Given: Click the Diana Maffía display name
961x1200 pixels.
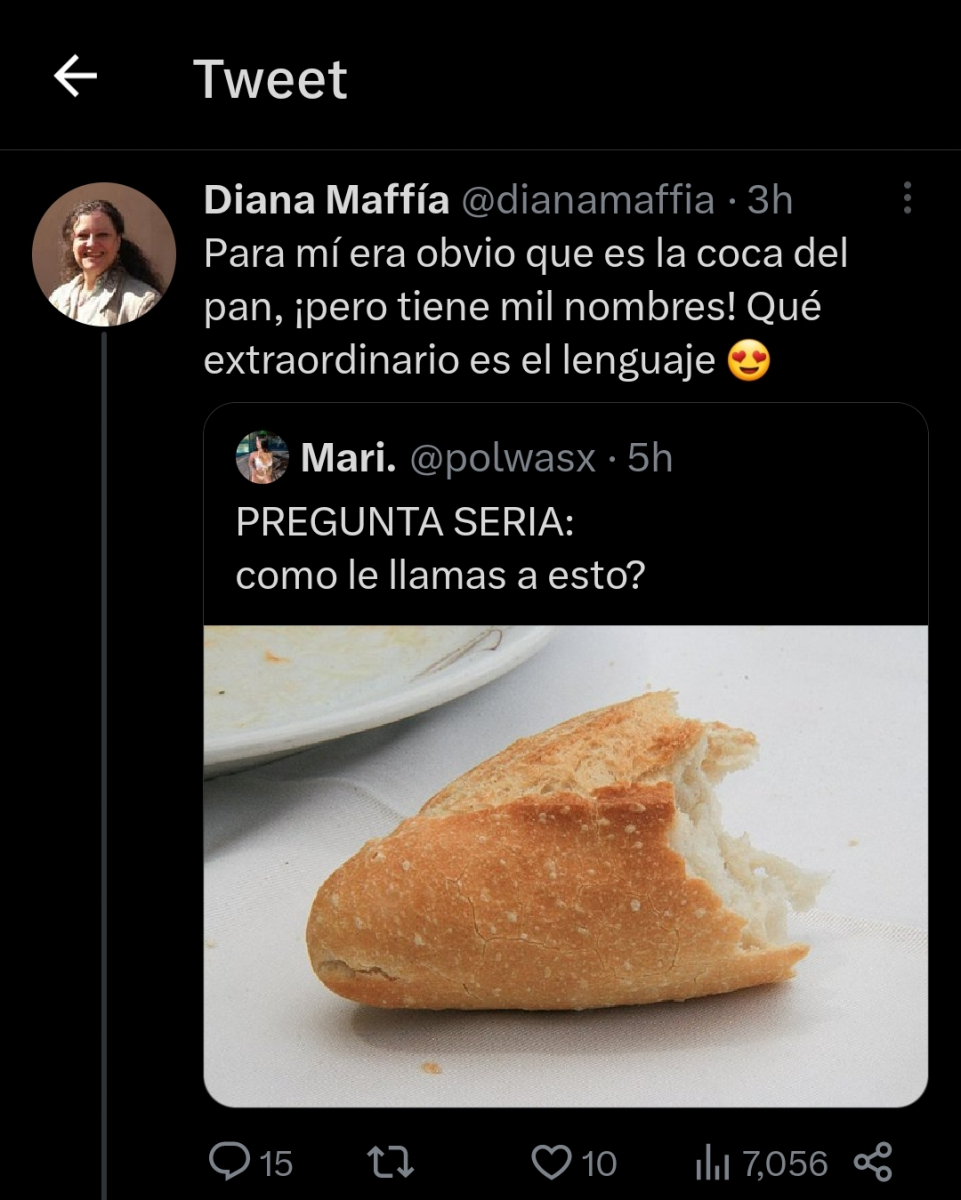Looking at the screenshot, I should tap(326, 201).
